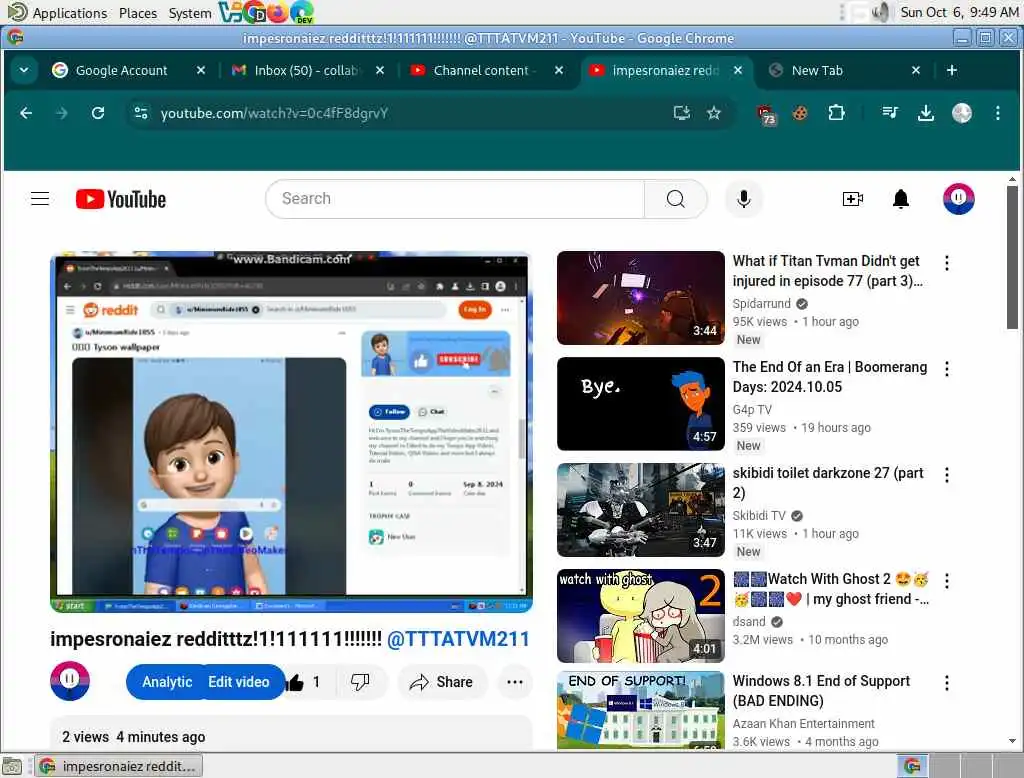Close the Channel content tab

(558, 70)
